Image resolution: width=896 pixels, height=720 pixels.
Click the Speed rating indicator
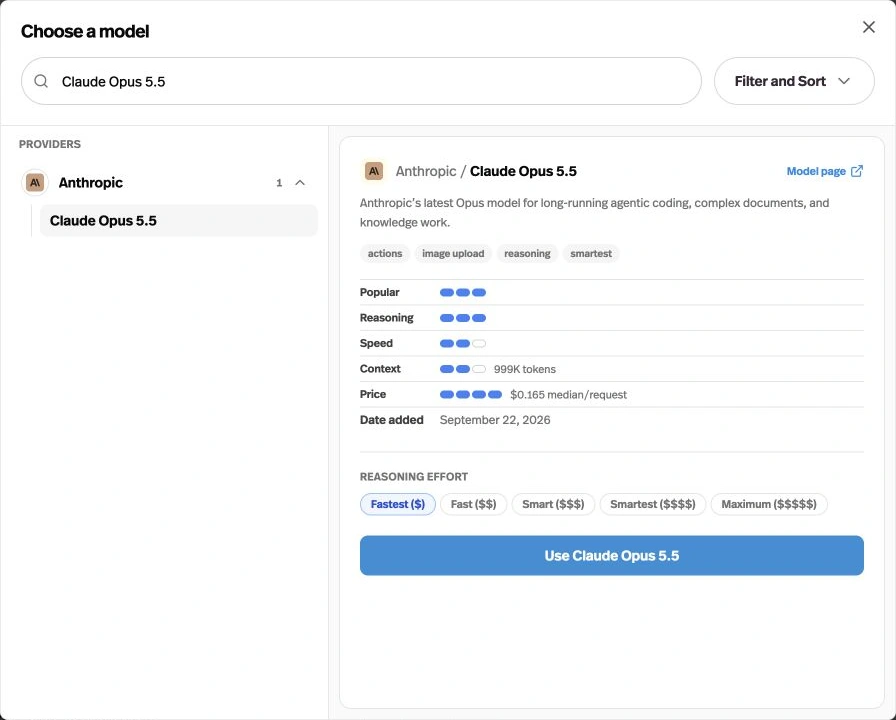[x=463, y=343]
